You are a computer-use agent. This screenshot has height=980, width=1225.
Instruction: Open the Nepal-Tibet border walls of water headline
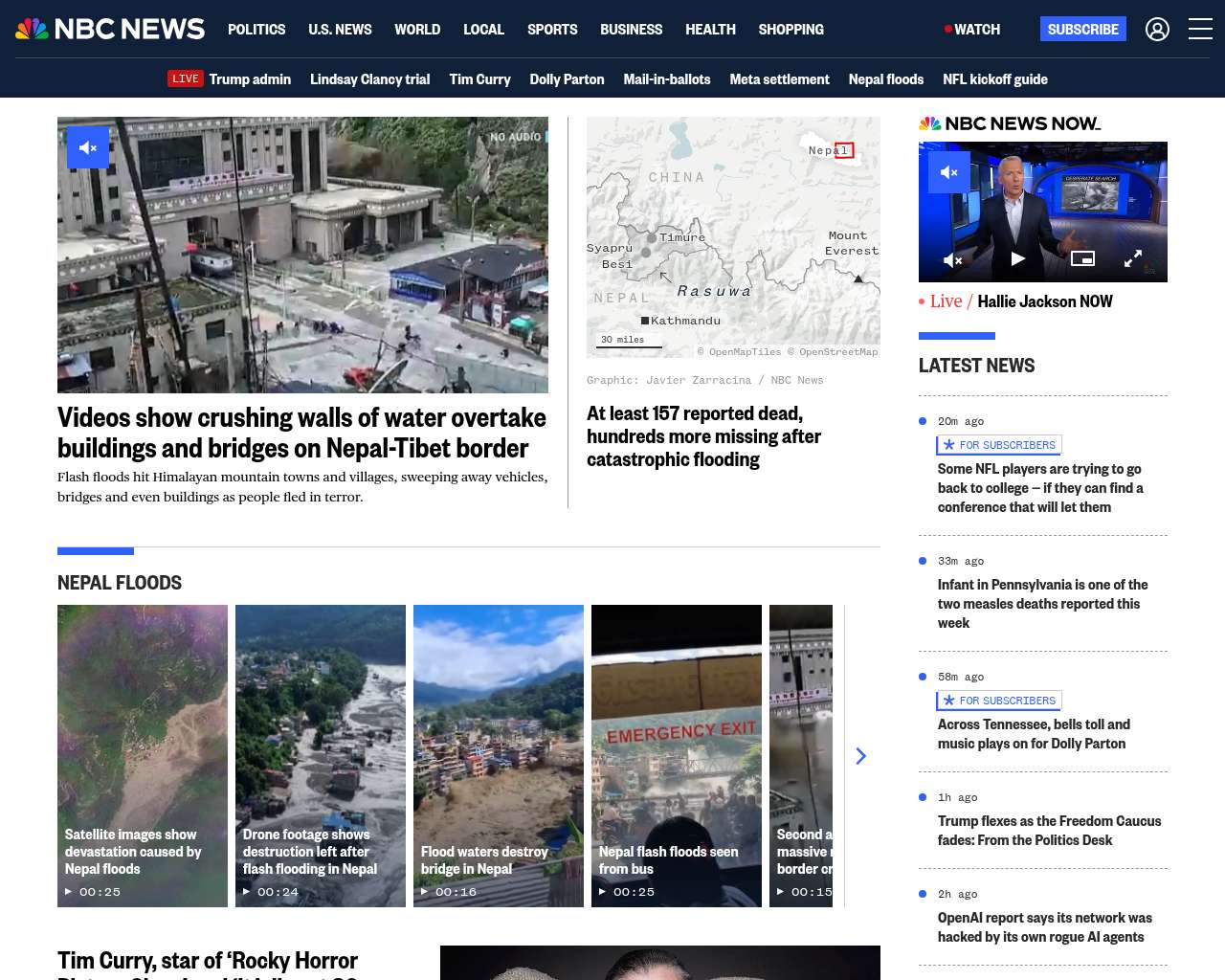click(301, 433)
